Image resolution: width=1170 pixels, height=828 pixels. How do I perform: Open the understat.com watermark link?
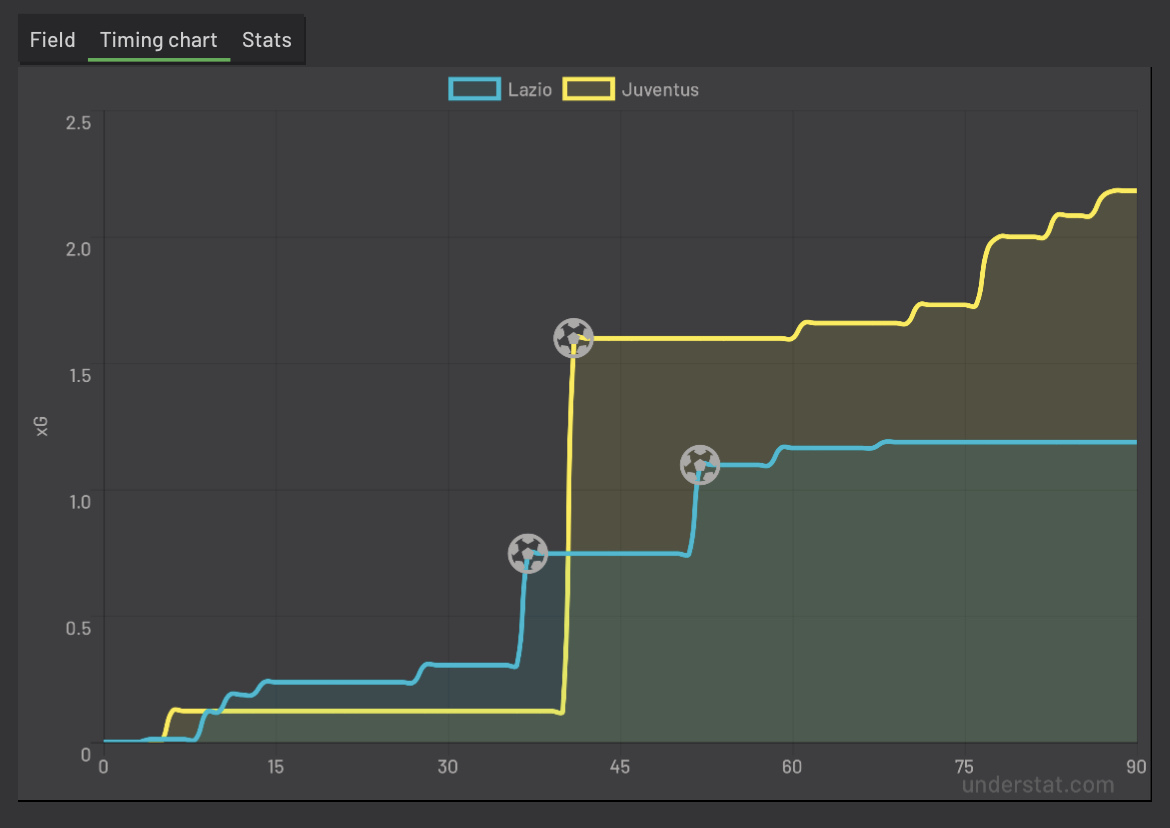(x=1038, y=785)
